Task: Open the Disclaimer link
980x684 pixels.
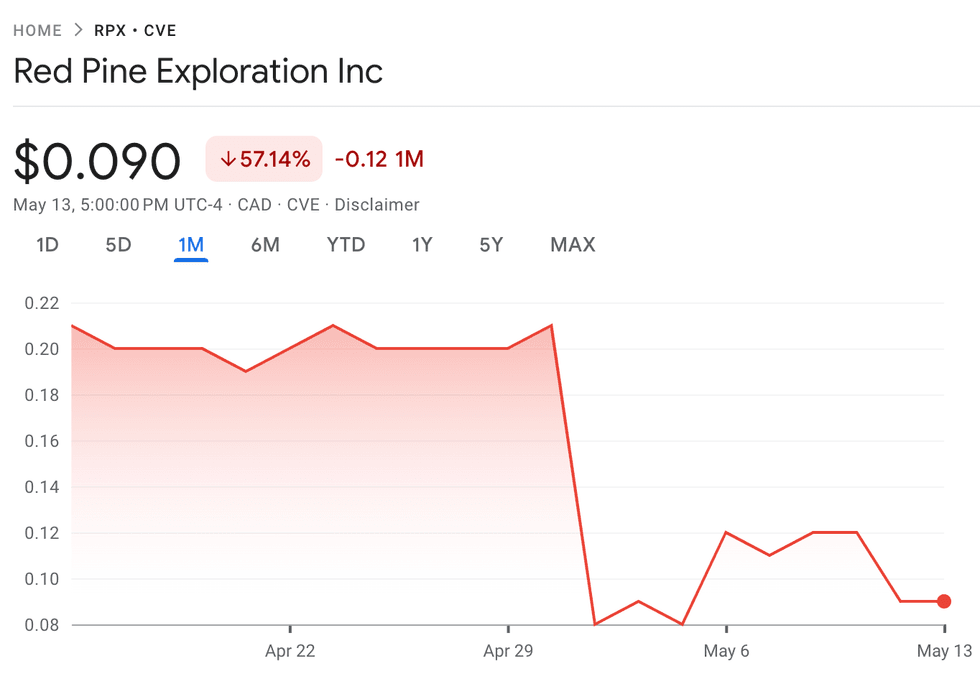Action: (377, 205)
